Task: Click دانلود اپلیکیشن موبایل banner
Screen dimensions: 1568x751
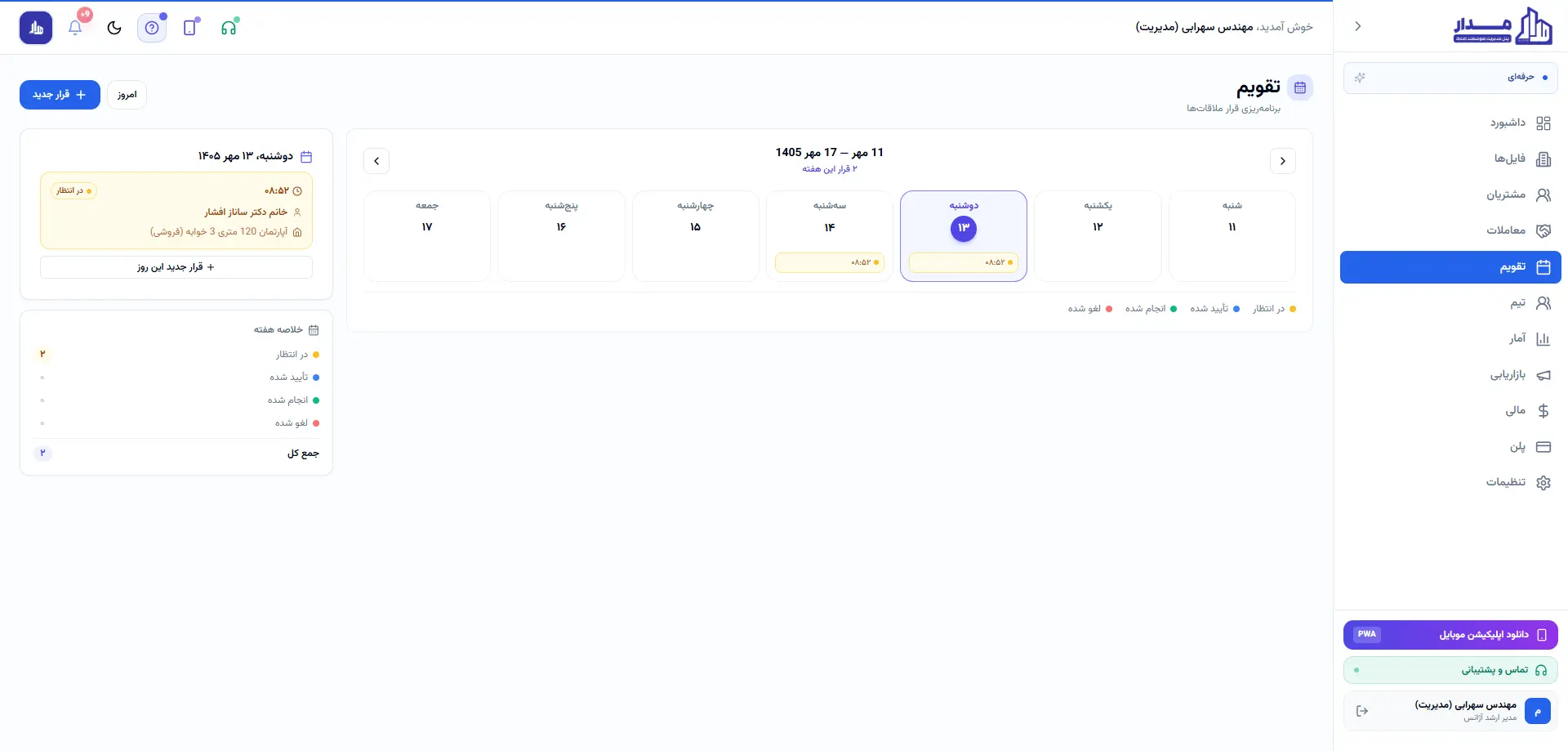Action: click(x=1450, y=635)
